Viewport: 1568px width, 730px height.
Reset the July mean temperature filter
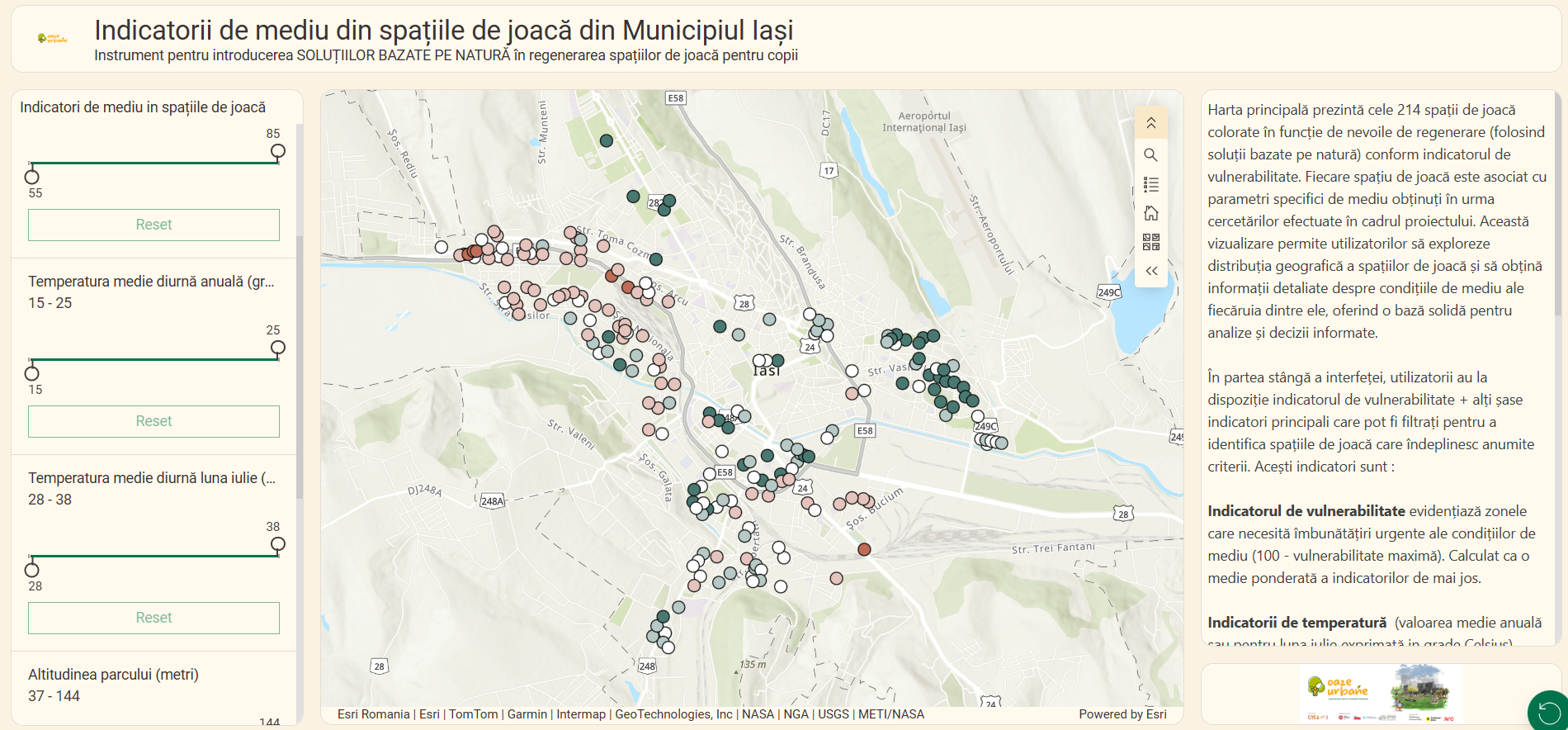153,618
